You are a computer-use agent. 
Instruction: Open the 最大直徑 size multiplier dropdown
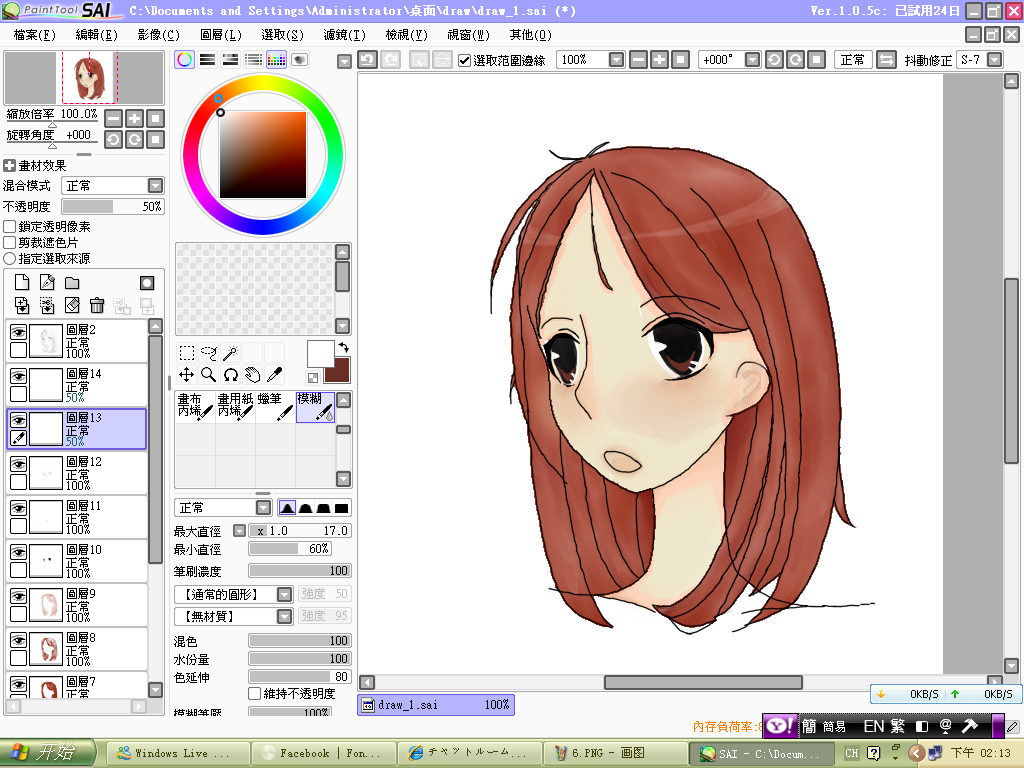click(240, 531)
